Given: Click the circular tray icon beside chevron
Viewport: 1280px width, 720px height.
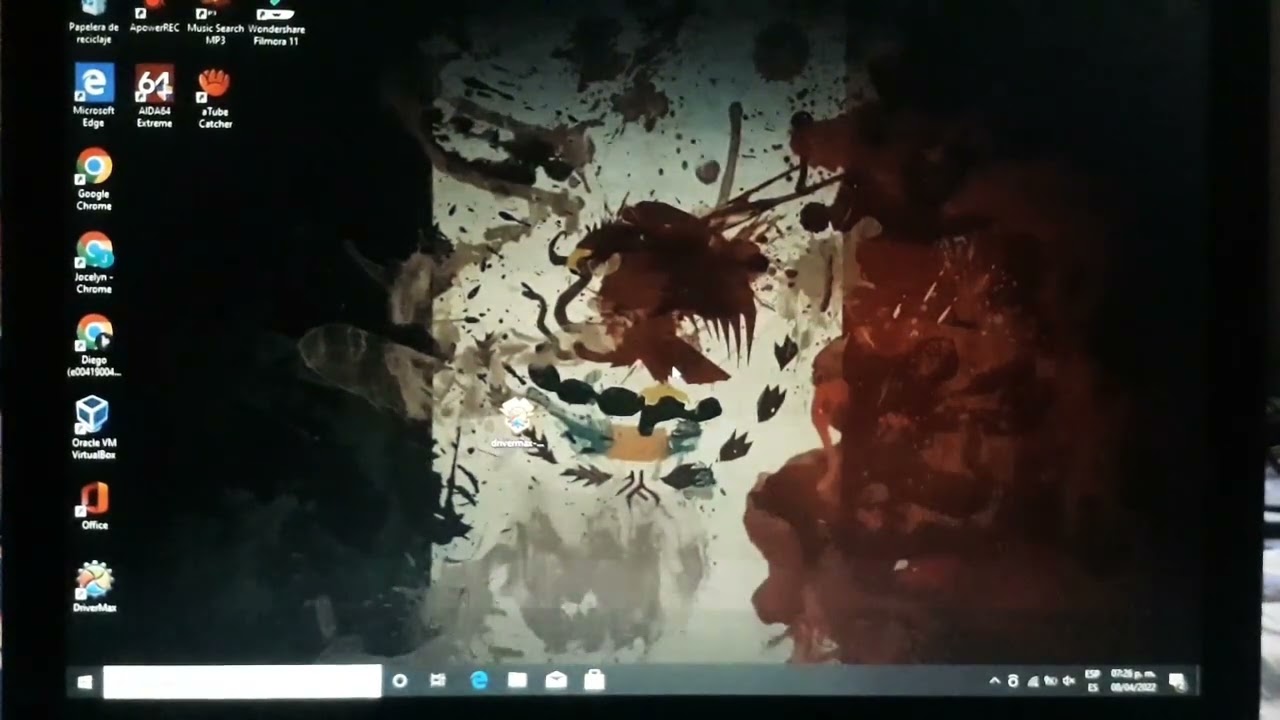Looking at the screenshot, I should (1013, 681).
